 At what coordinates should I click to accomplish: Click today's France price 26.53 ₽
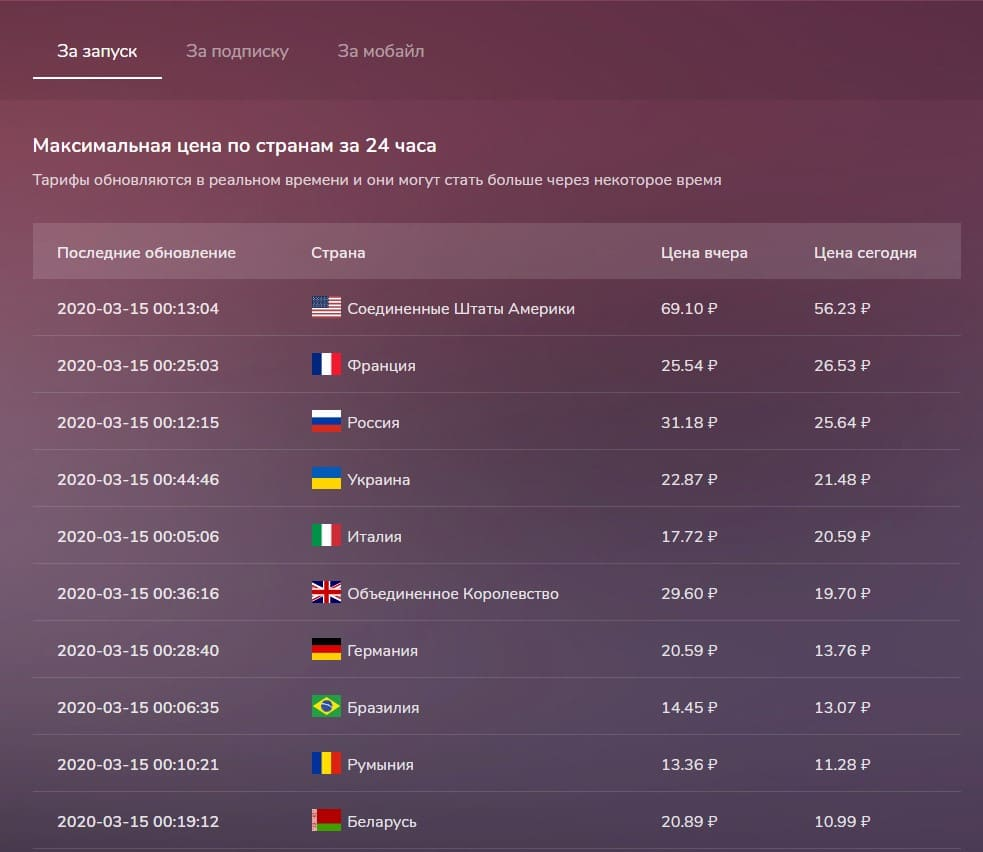tap(842, 366)
